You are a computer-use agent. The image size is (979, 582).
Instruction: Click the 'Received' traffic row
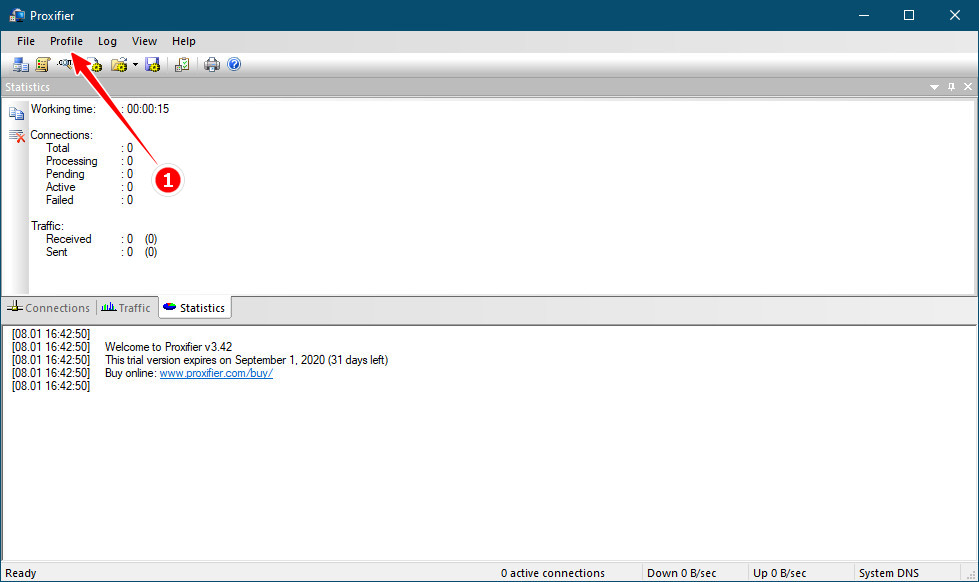pos(101,239)
